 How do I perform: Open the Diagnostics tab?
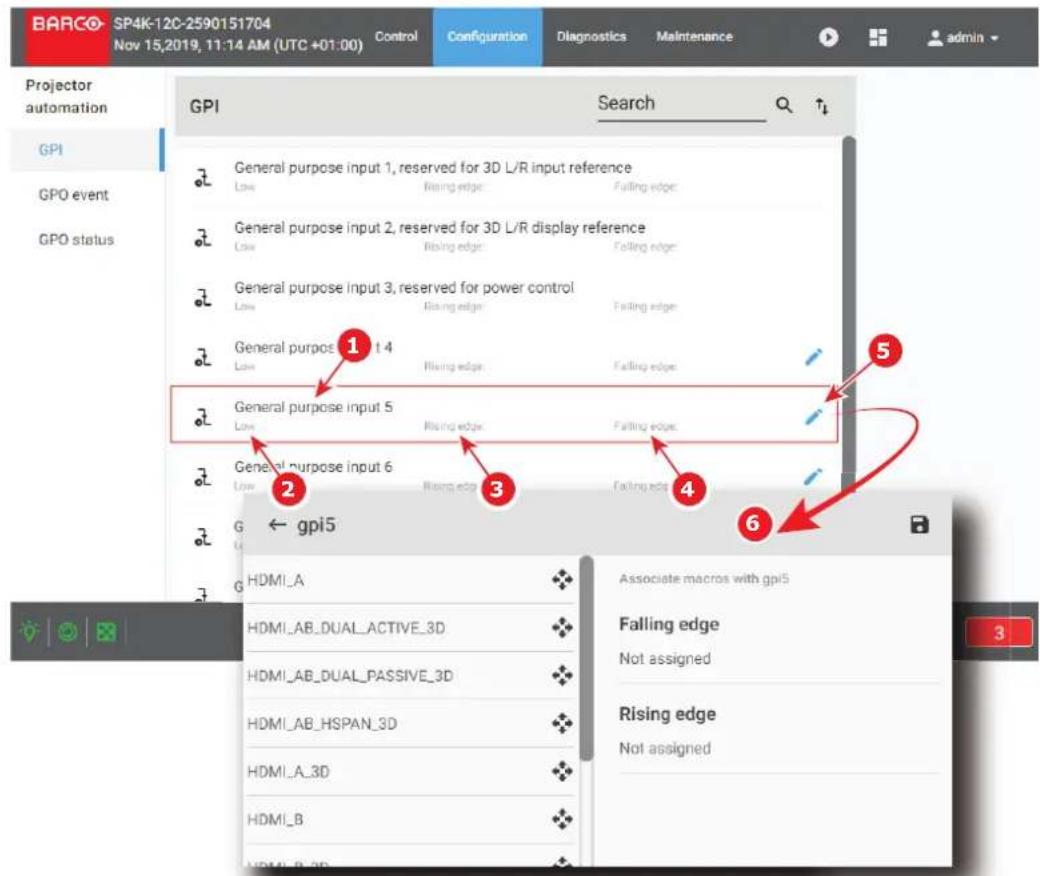pos(591,36)
